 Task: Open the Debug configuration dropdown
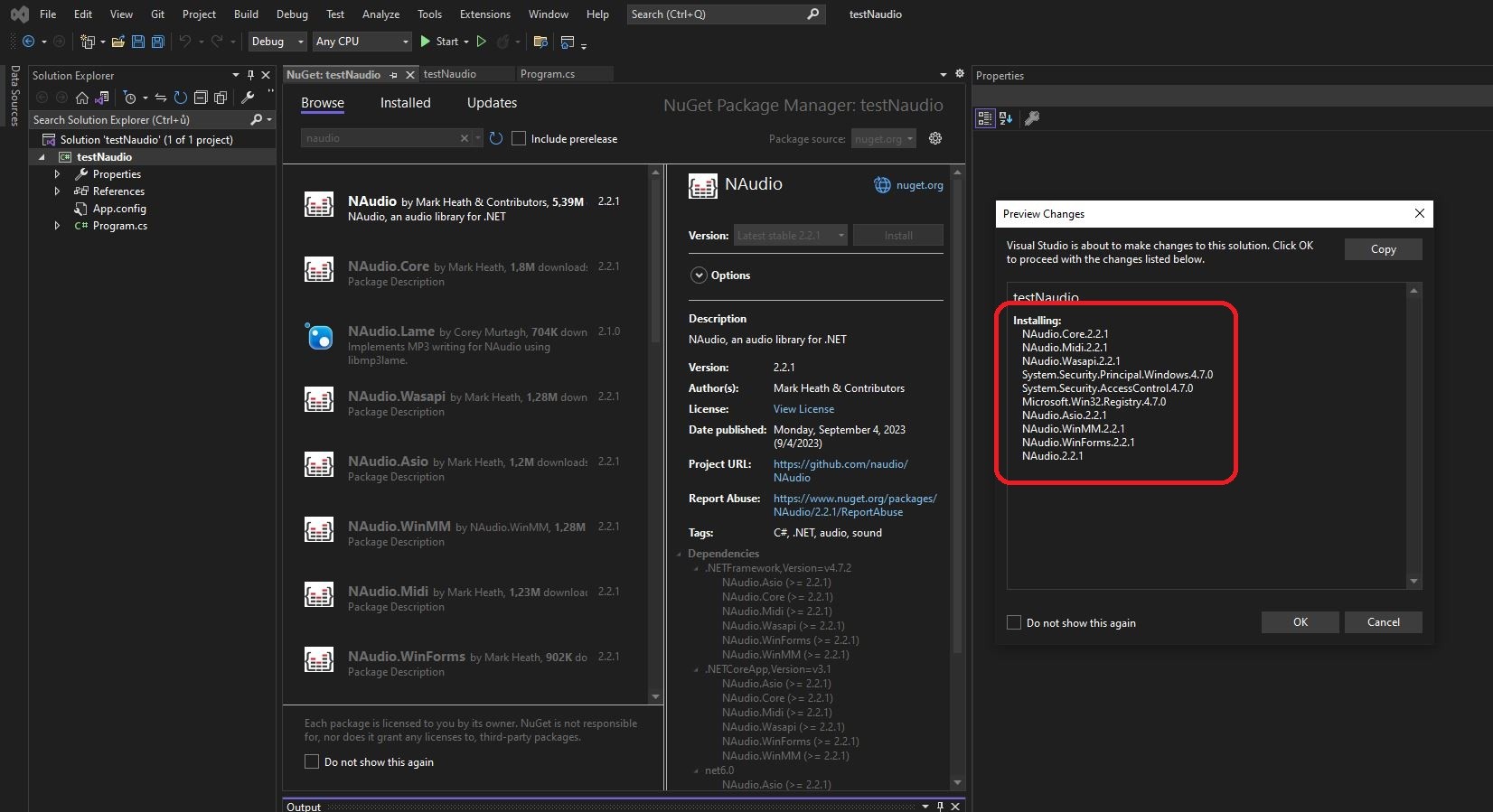click(277, 42)
